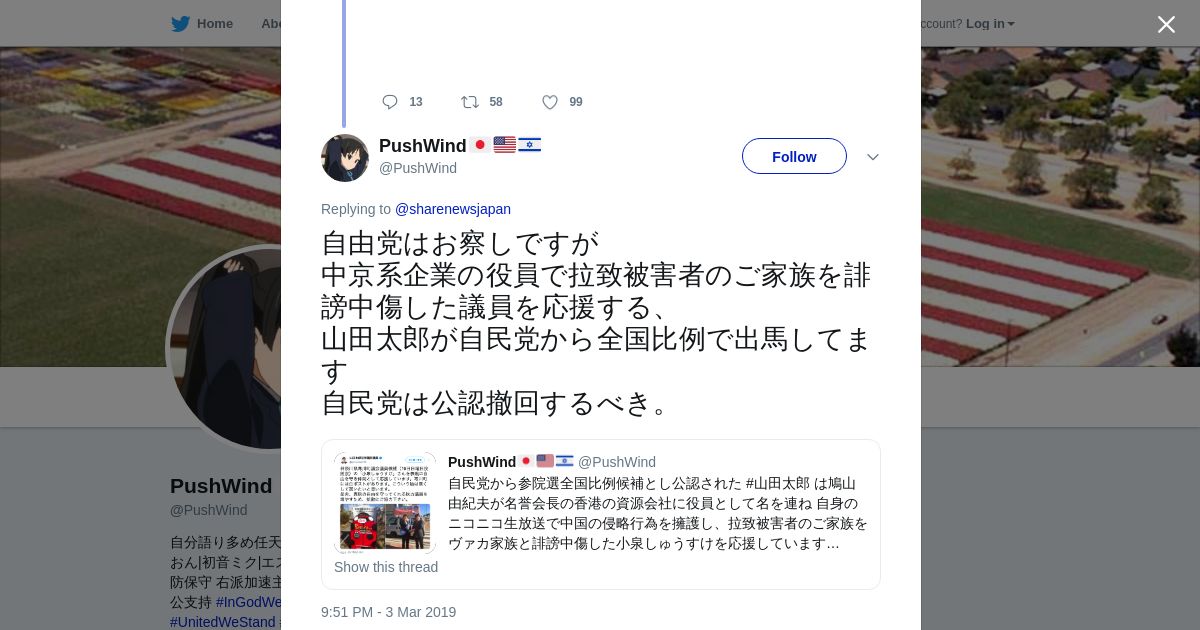The image size is (1200, 630).
Task: Click the retweet count 58
Action: point(496,102)
